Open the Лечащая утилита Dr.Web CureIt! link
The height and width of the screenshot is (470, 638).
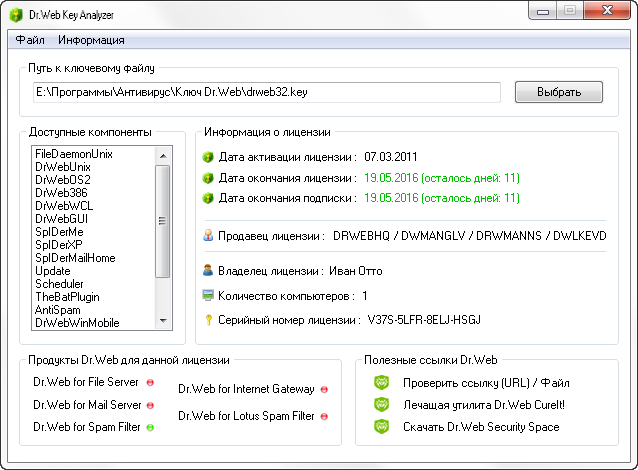tap(484, 405)
